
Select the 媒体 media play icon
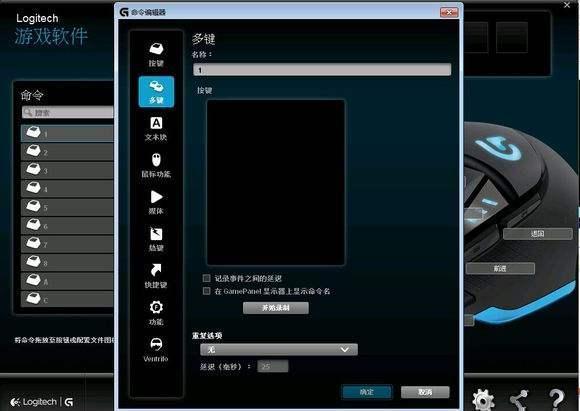(156, 202)
